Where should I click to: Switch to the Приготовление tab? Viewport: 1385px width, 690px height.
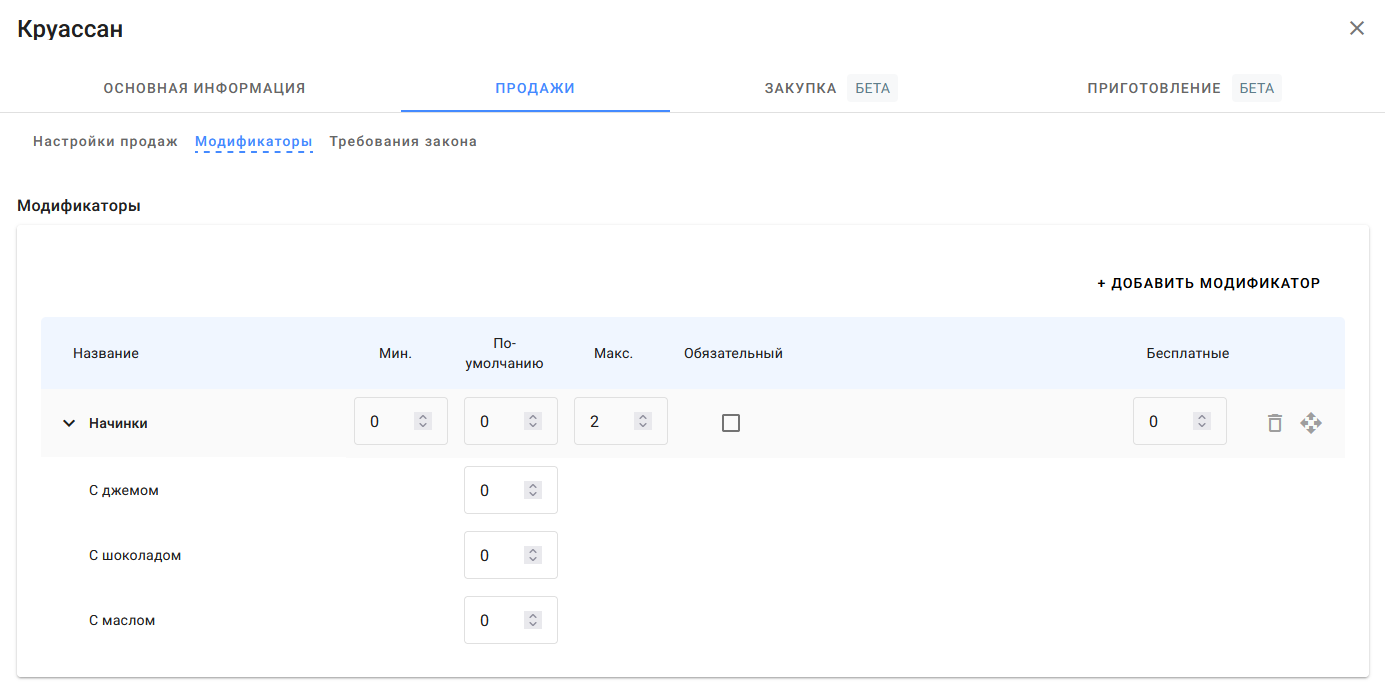(1154, 88)
